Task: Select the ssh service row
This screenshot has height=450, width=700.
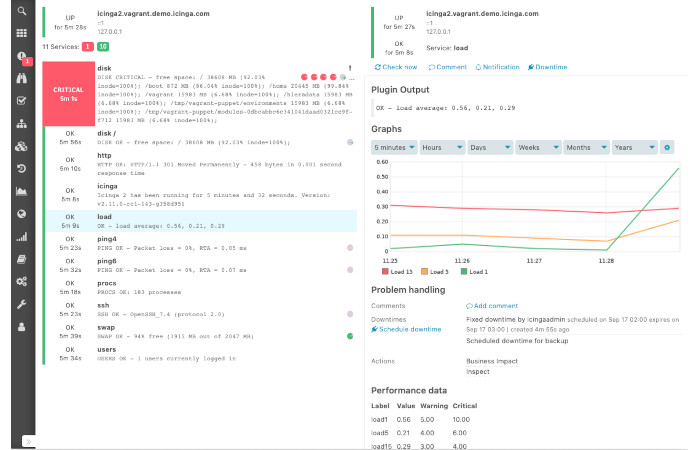Action: pyautogui.click(x=200, y=309)
